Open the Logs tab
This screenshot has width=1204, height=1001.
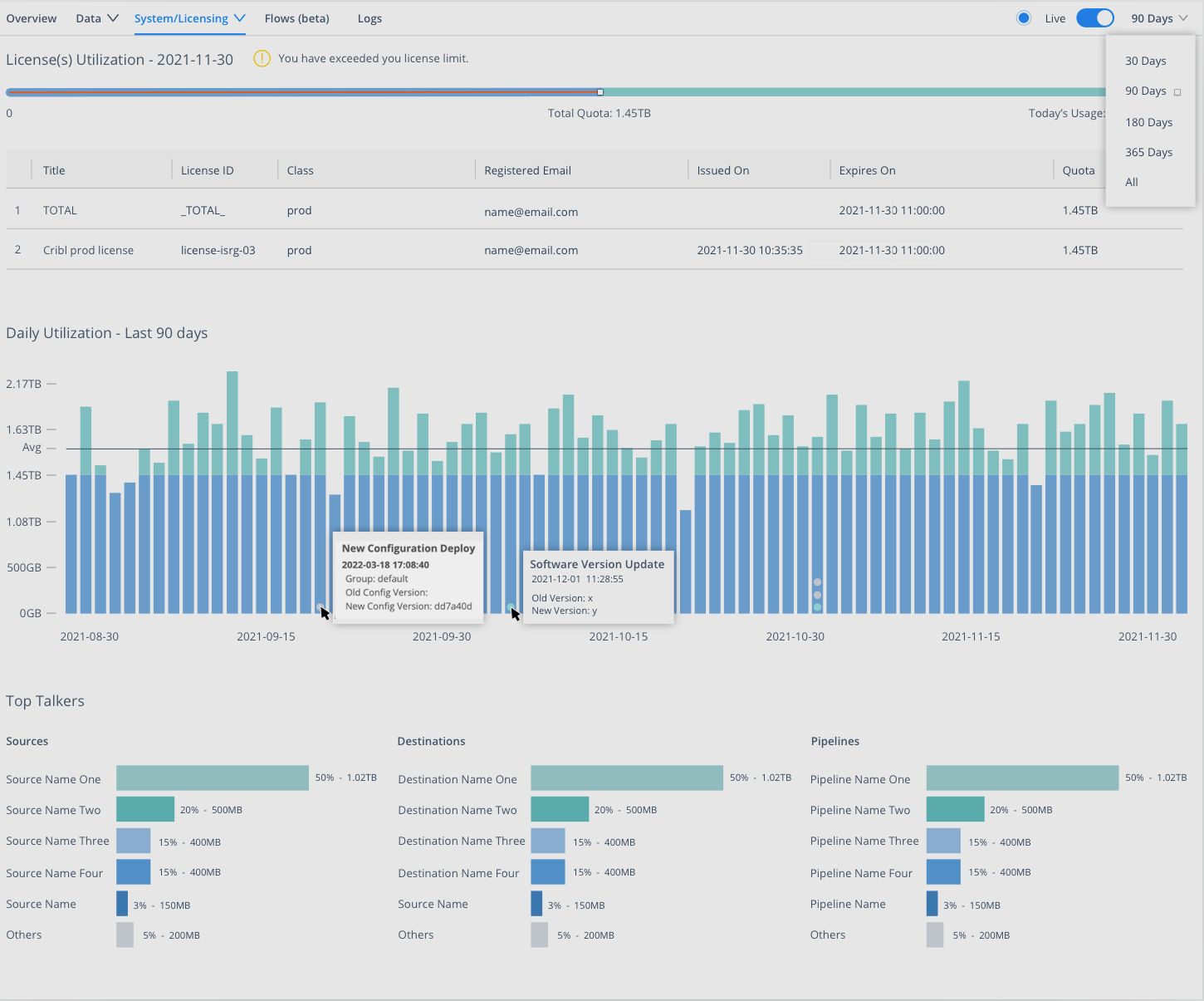click(370, 17)
